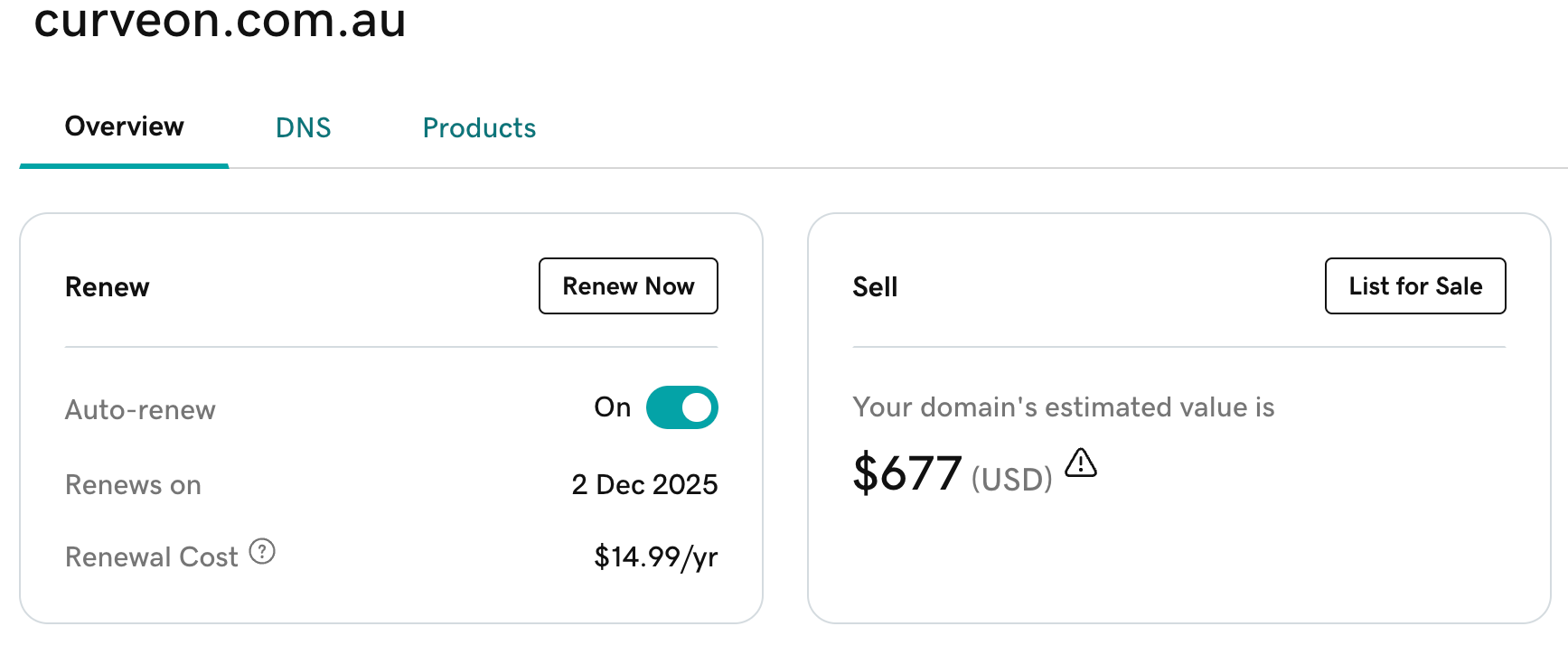Click the curveon.com.au domain title
This screenshot has width=1568, height=645.
(x=220, y=22)
